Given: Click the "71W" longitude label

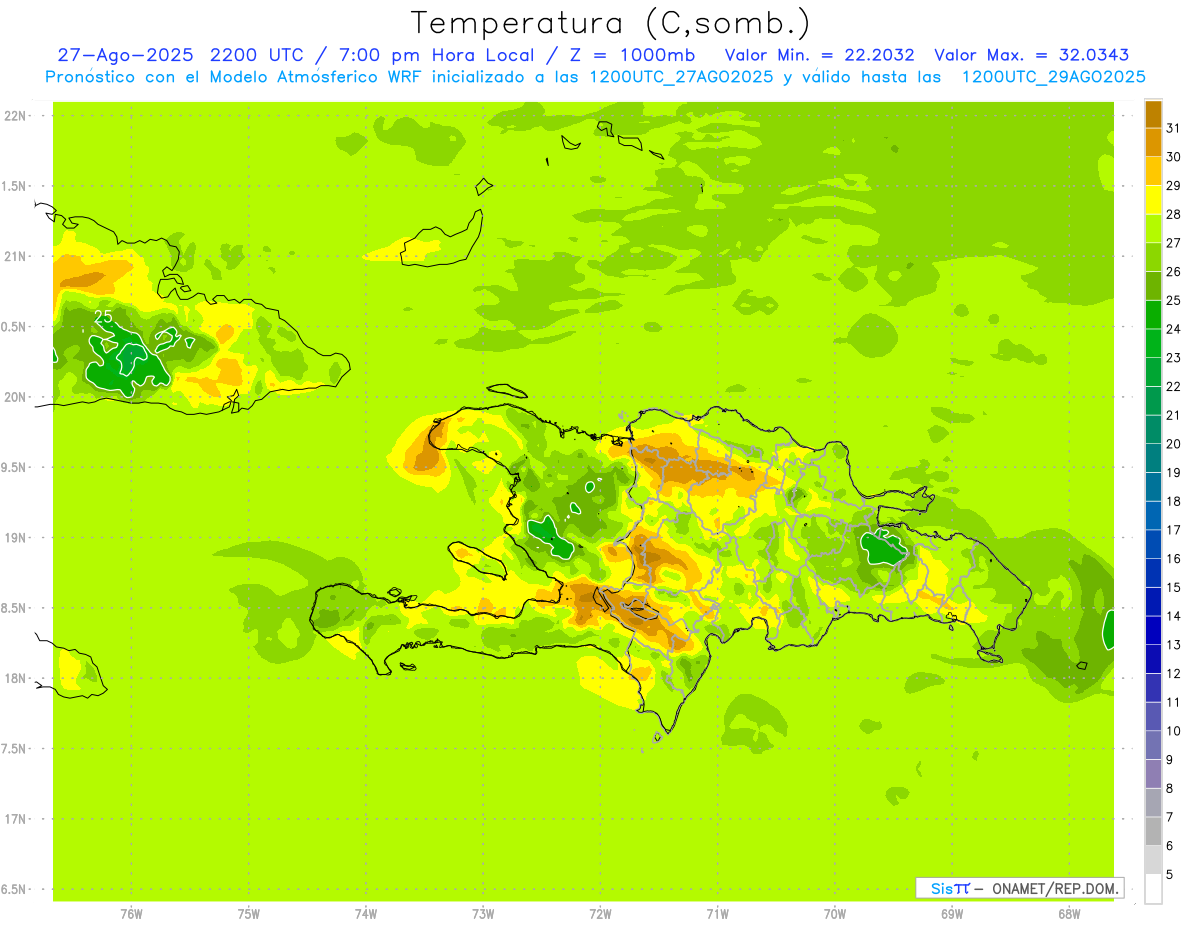Looking at the screenshot, I should click(x=717, y=913).
